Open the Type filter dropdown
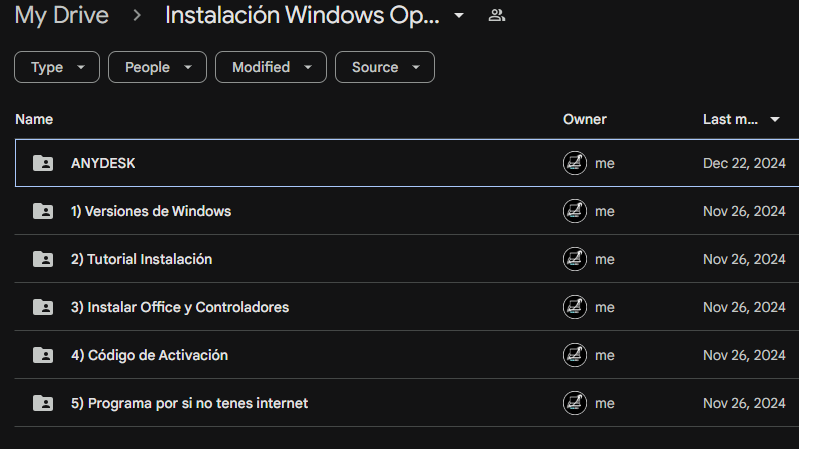The height and width of the screenshot is (460, 819). [x=57, y=67]
